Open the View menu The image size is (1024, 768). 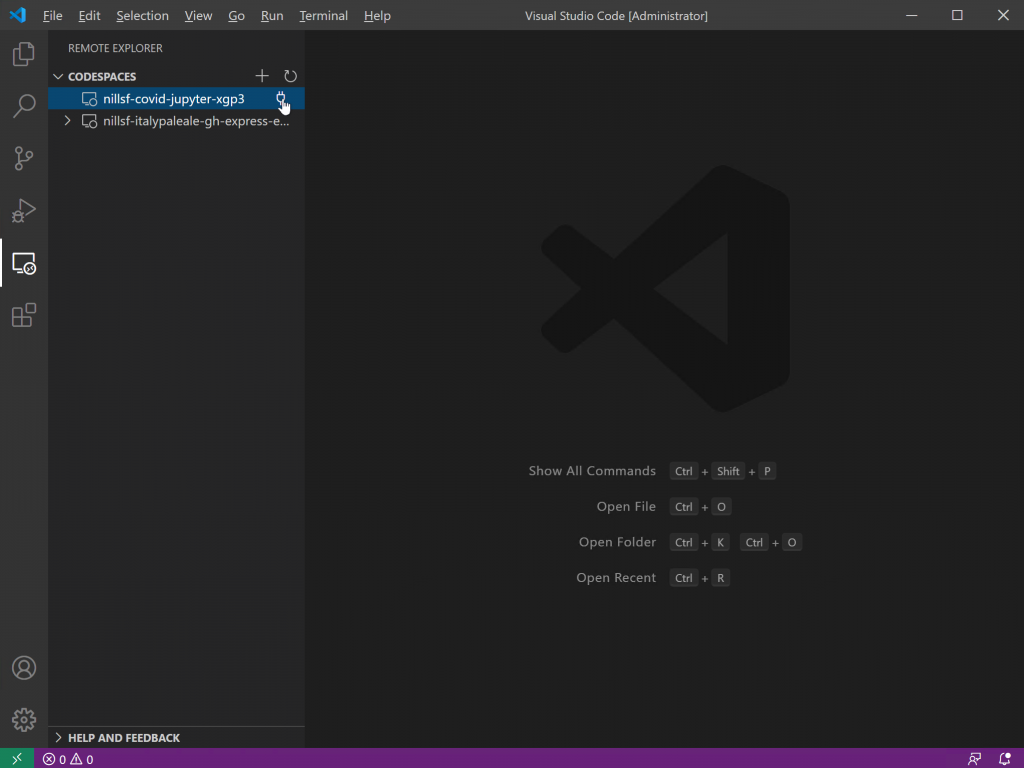point(198,16)
